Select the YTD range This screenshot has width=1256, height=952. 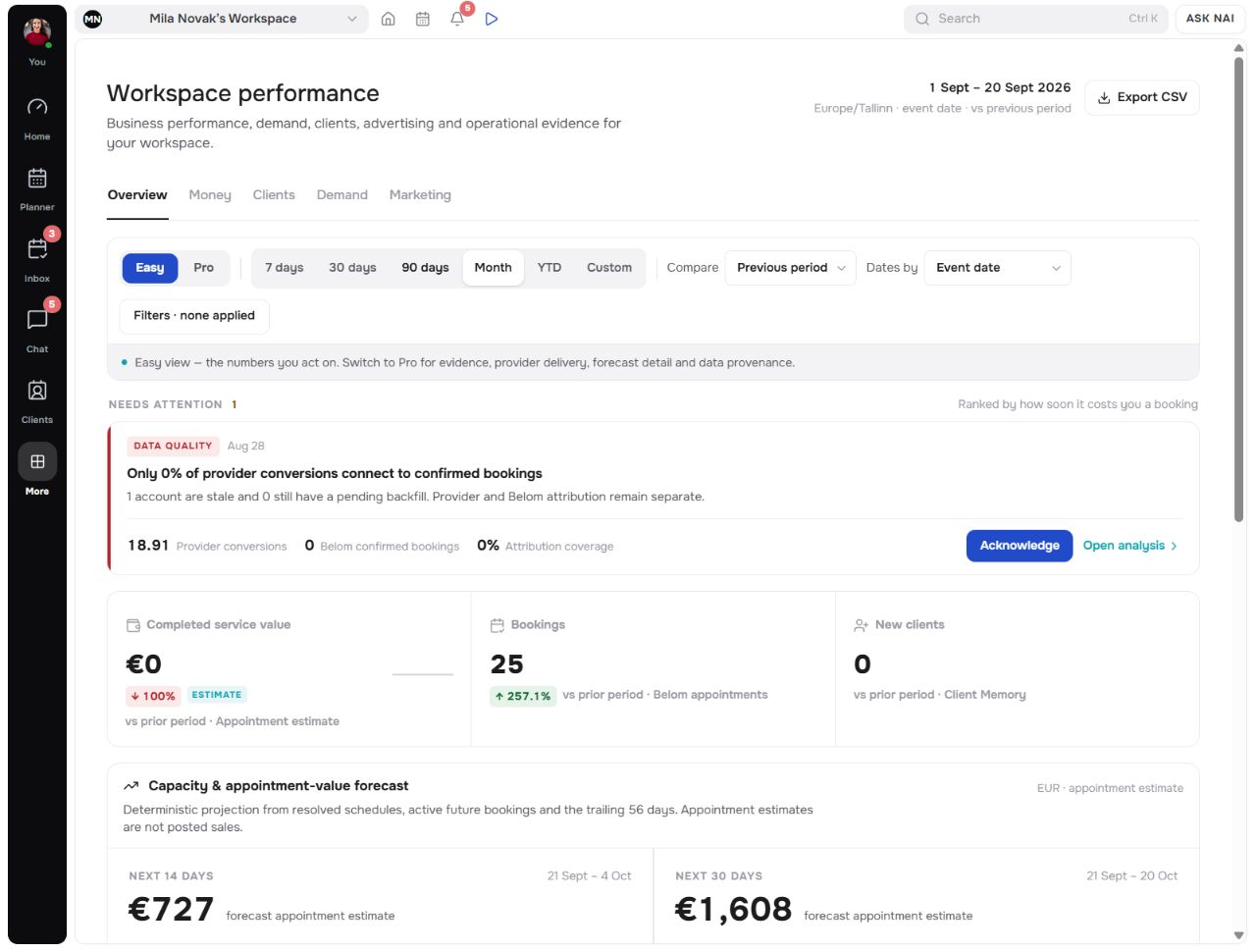click(x=549, y=268)
